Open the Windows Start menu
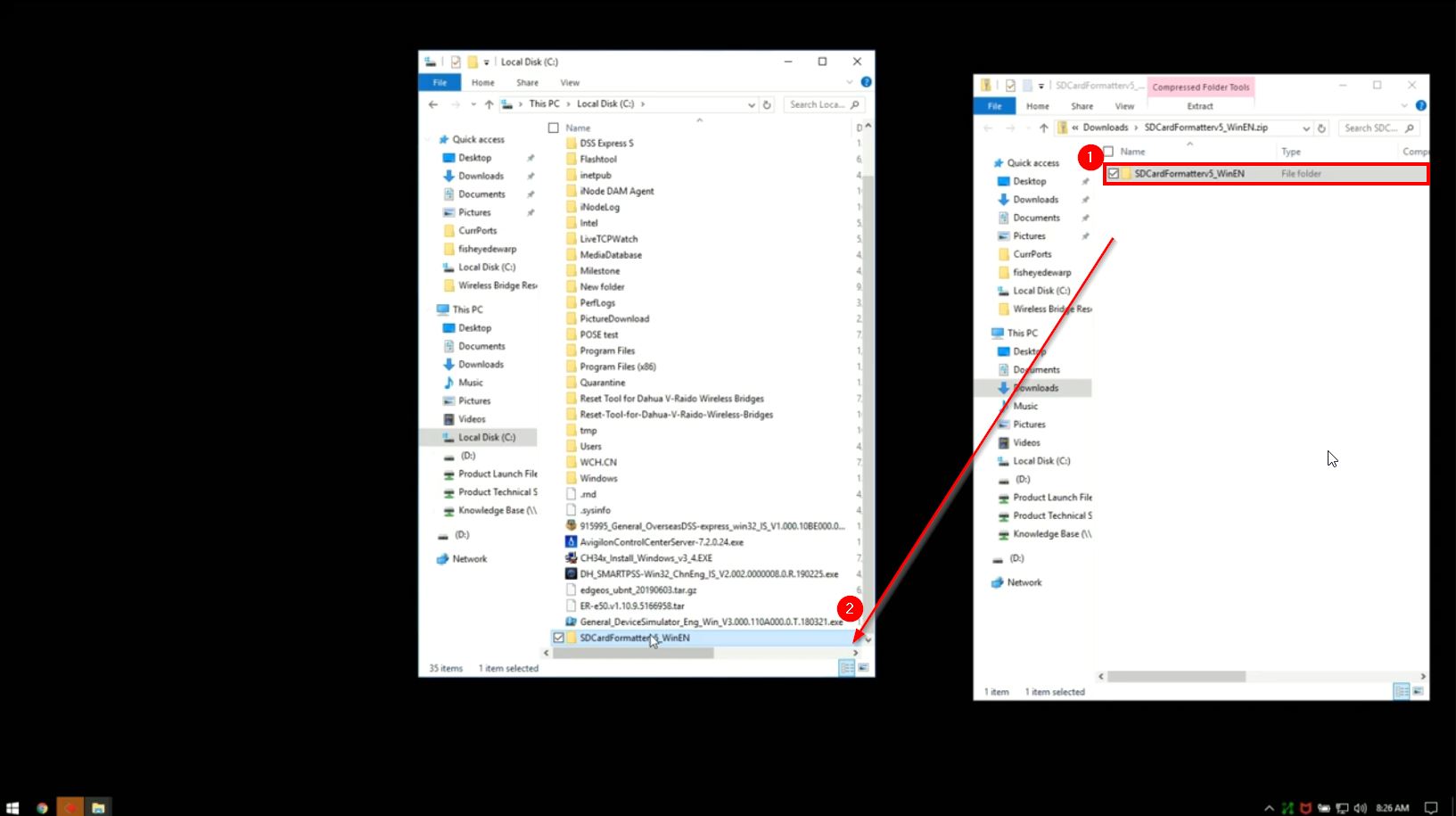Viewport: 1456px width, 816px height. pos(12,808)
